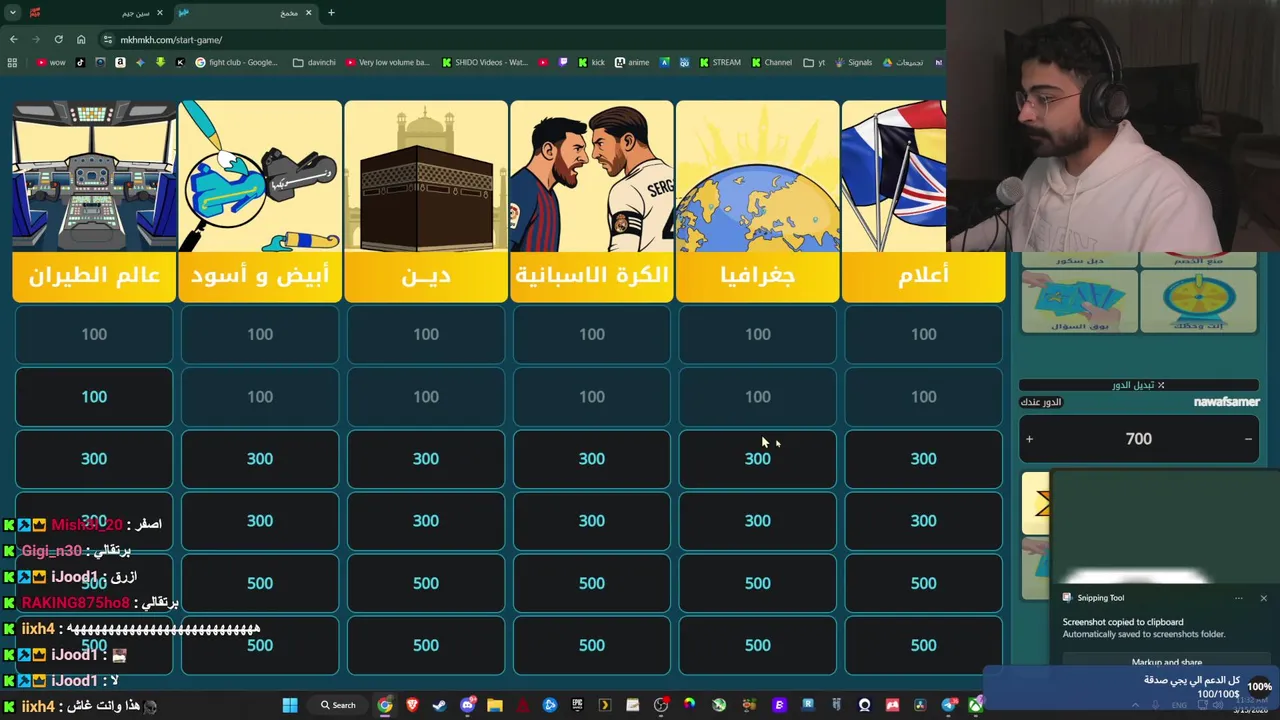
Task: Open the wow YouTube bookmark
Action: 50,62
